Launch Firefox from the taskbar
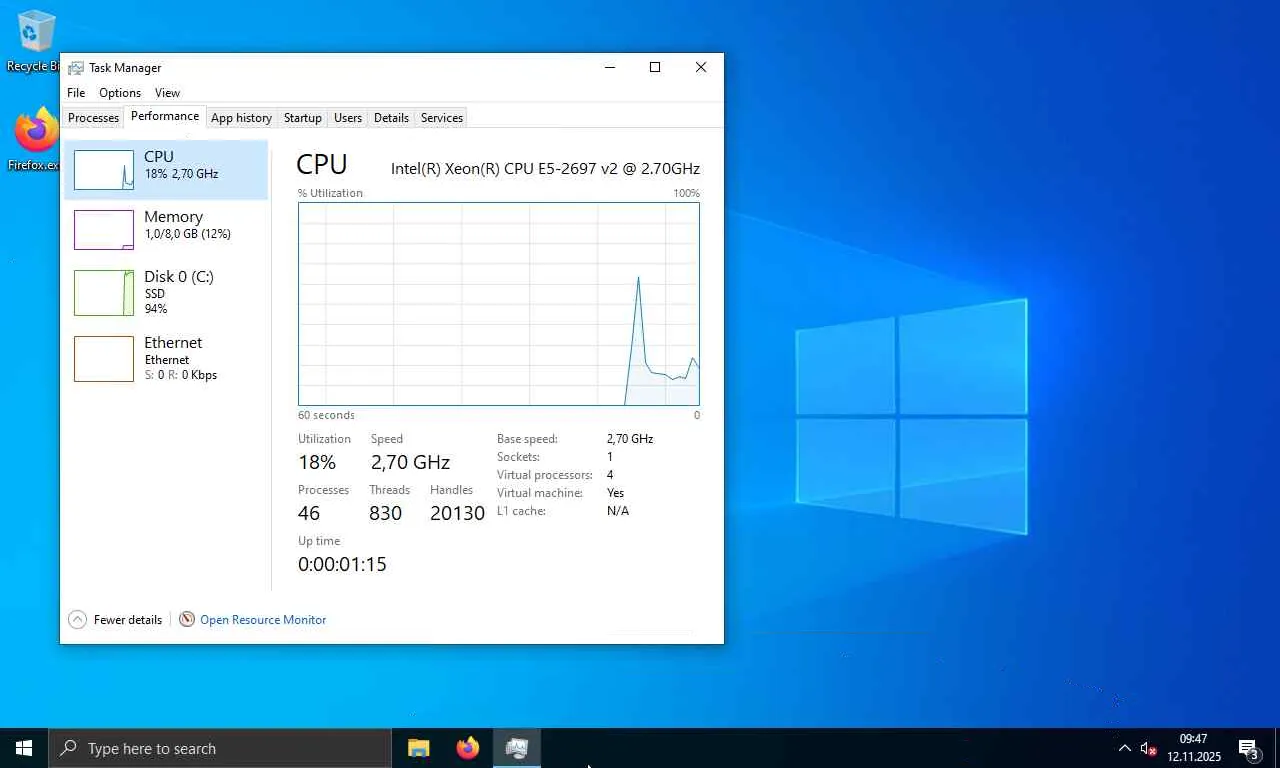 [467, 748]
